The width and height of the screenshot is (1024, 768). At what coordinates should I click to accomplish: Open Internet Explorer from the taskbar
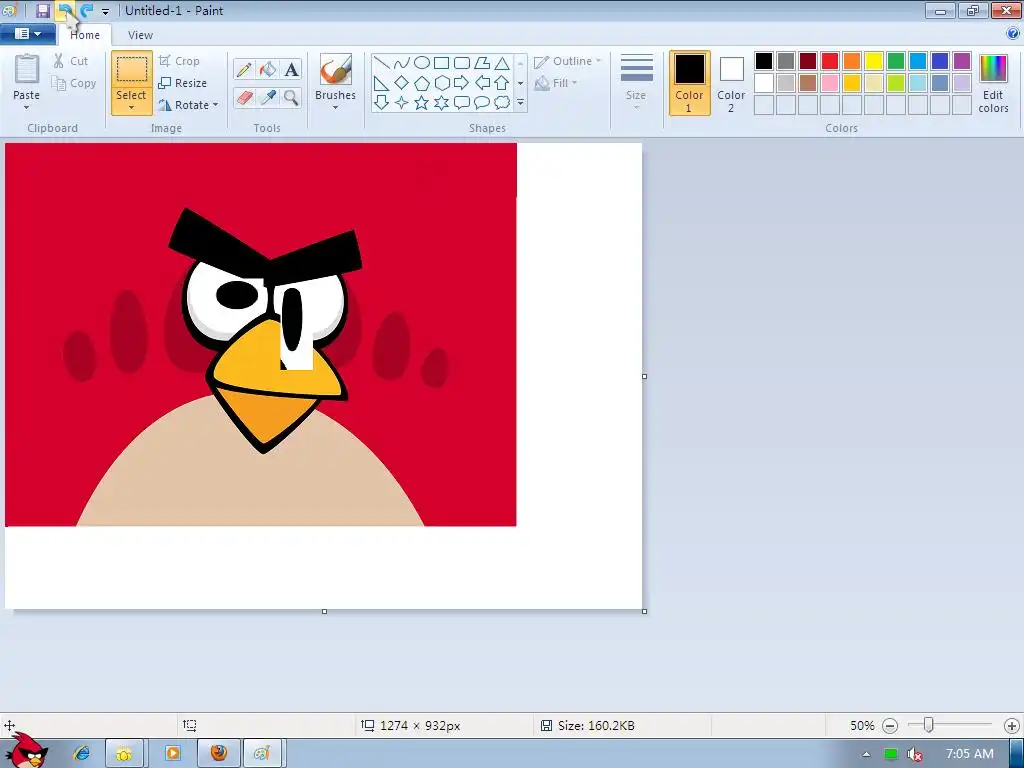82,753
